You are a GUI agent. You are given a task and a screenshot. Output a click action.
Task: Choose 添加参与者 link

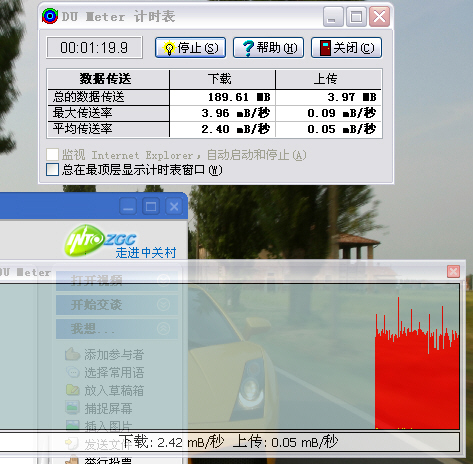(114, 355)
